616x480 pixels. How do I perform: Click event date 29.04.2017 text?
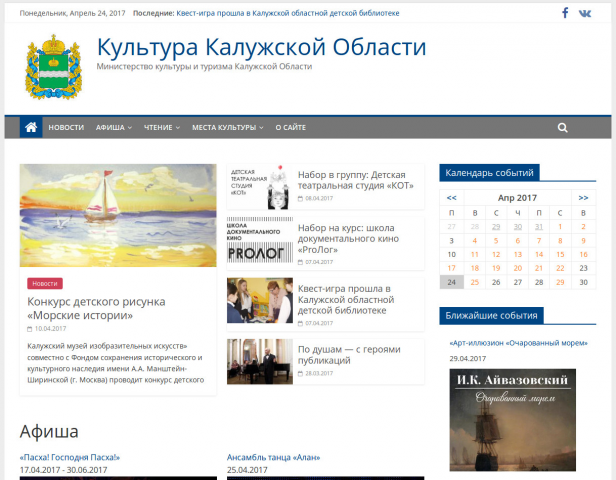(x=468, y=359)
